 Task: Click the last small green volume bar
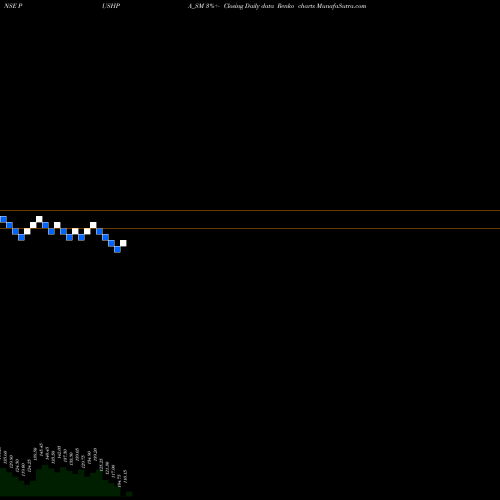coord(129,494)
